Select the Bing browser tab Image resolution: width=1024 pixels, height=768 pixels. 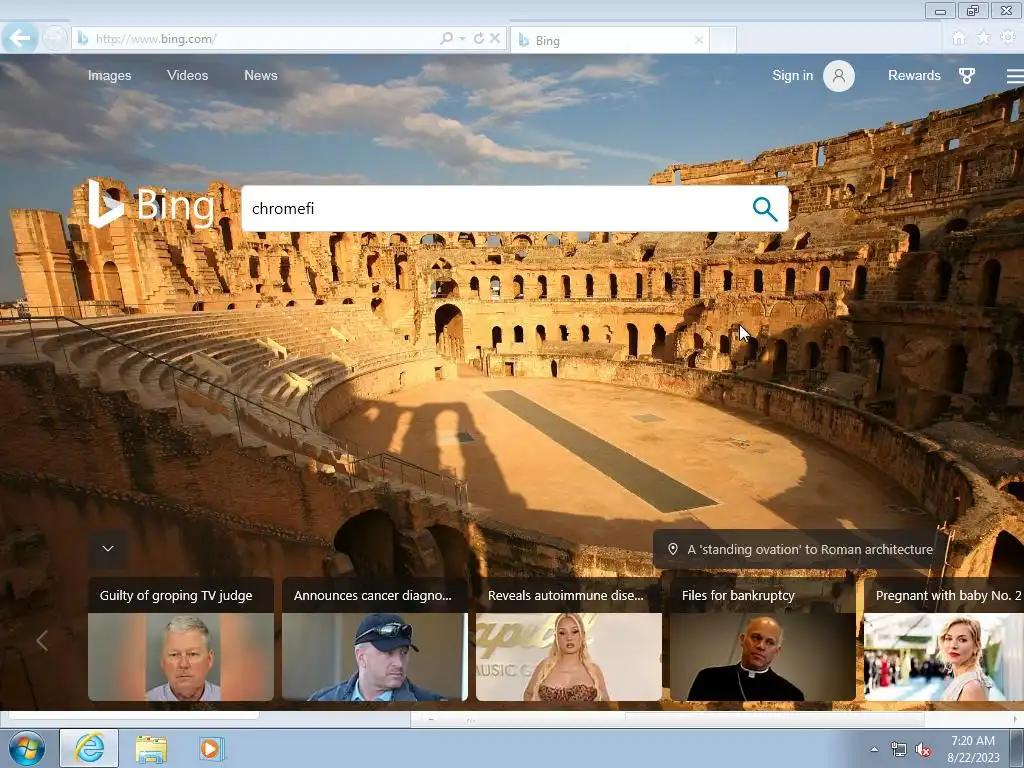(610, 40)
